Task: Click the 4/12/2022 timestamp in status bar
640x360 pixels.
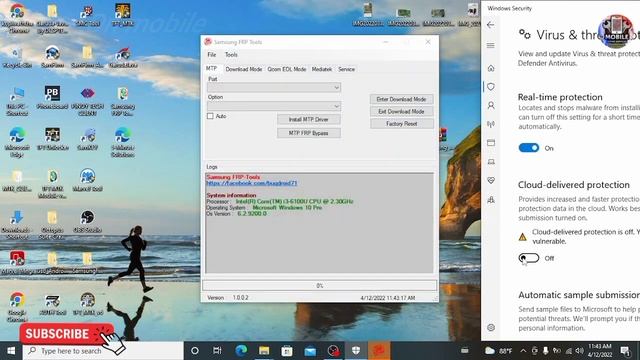Action: [x=388, y=298]
